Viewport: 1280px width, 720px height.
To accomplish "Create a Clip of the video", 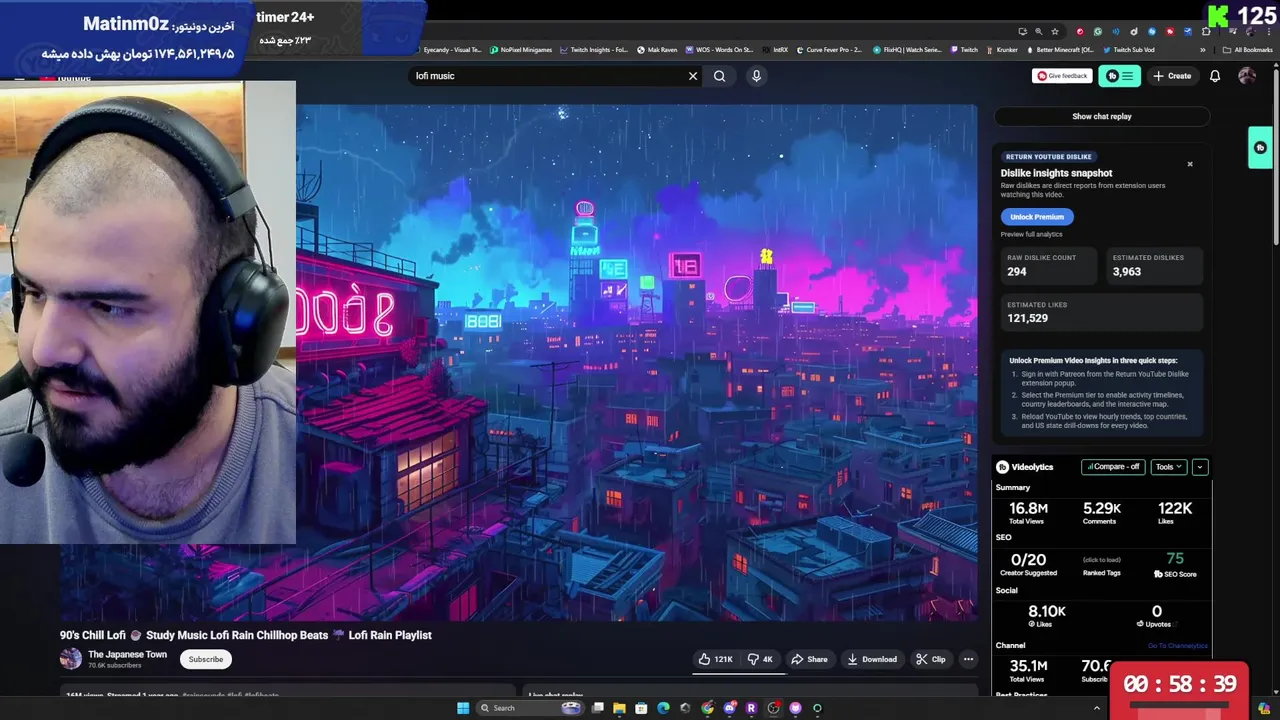I will click(x=930, y=659).
